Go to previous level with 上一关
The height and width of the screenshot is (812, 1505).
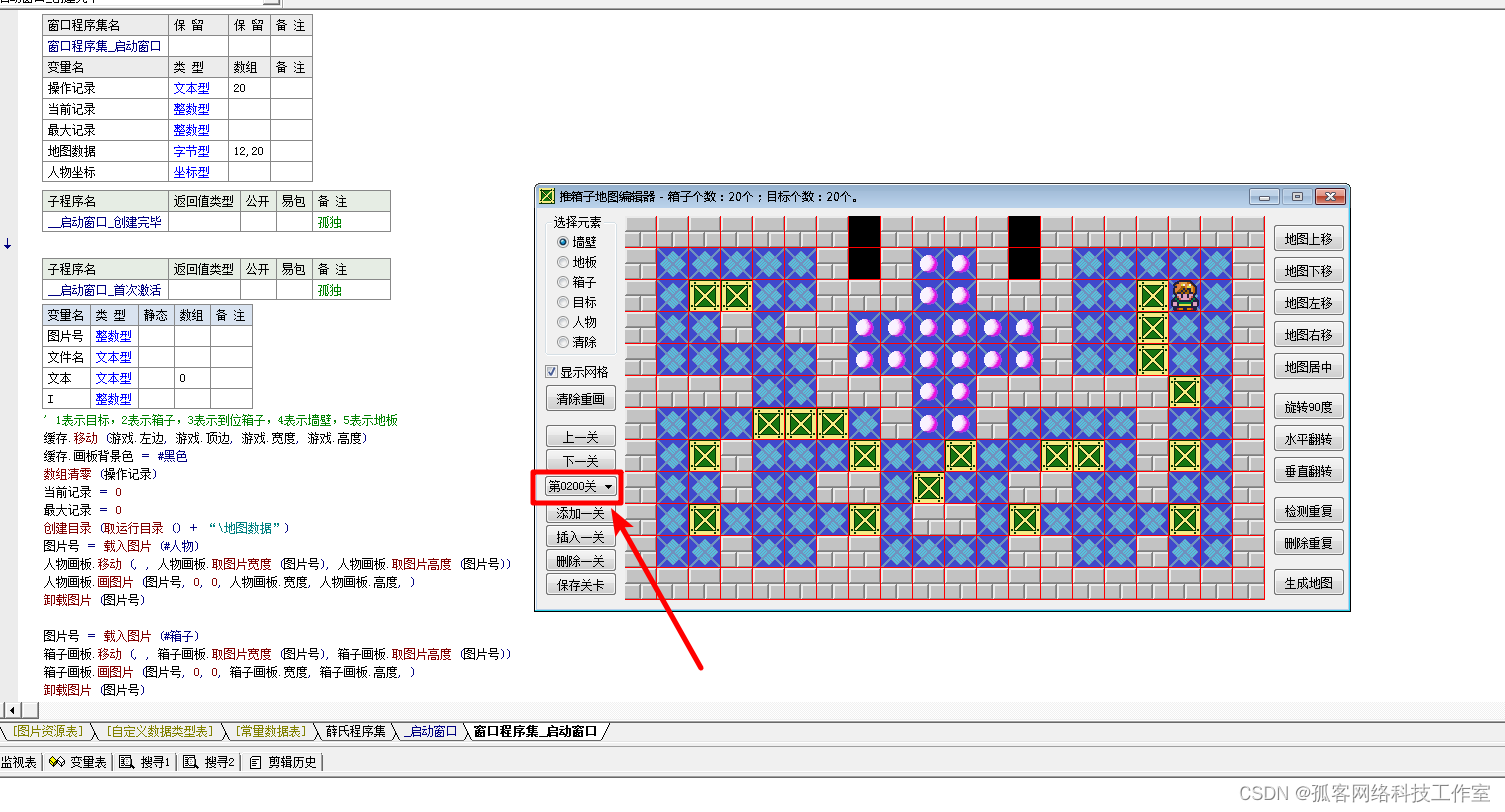pyautogui.click(x=581, y=437)
